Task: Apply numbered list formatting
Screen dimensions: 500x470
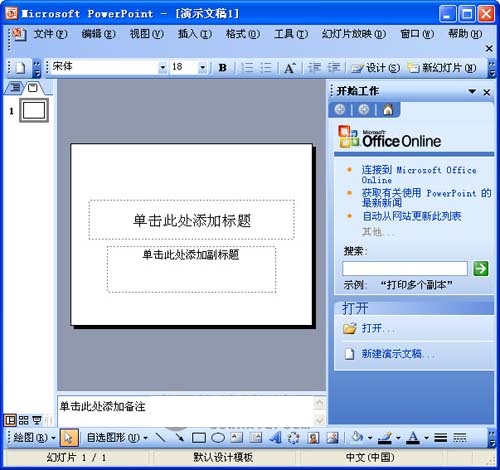Action: [x=247, y=68]
